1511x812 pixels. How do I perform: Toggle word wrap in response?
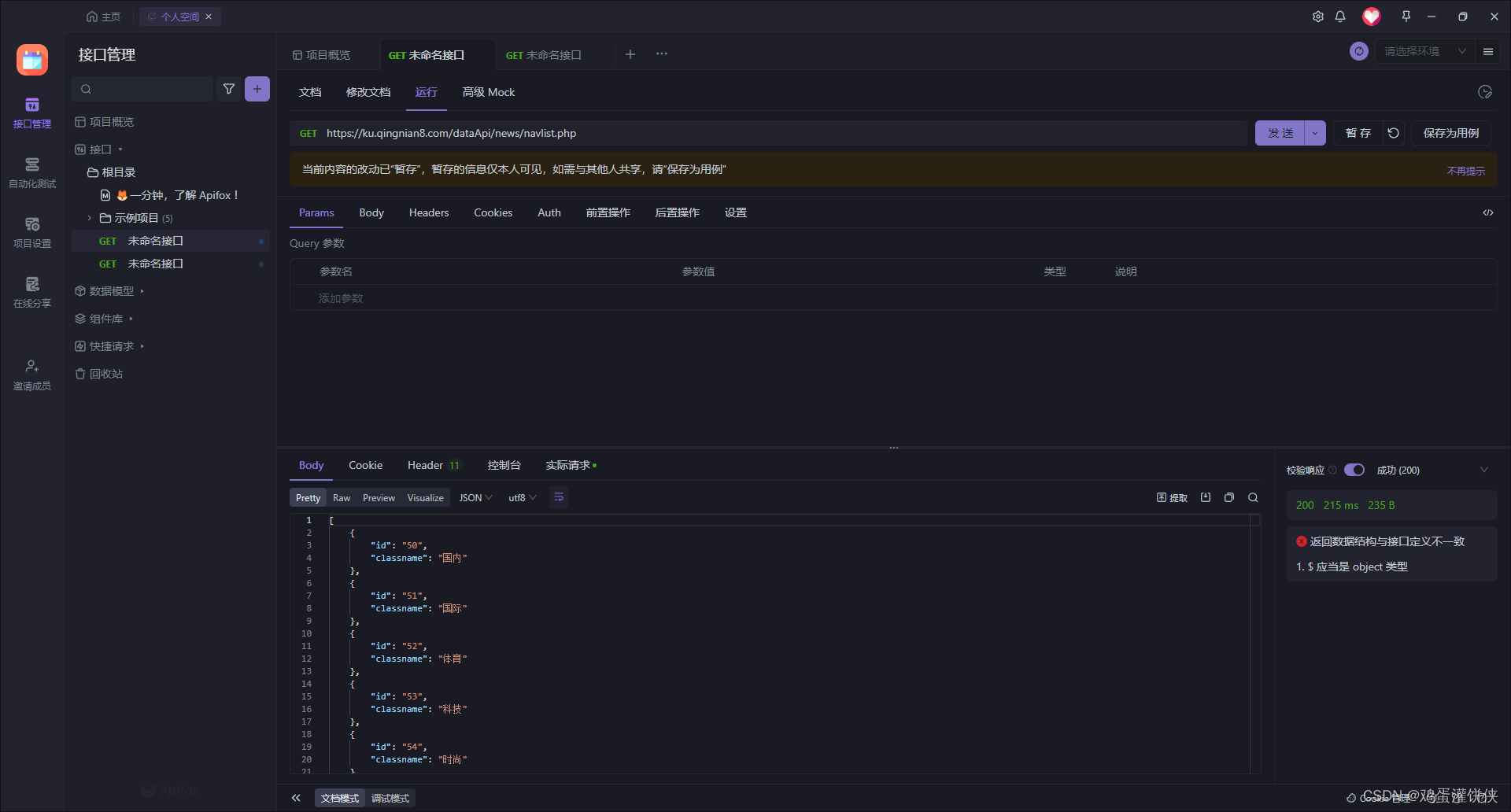pyautogui.click(x=559, y=497)
